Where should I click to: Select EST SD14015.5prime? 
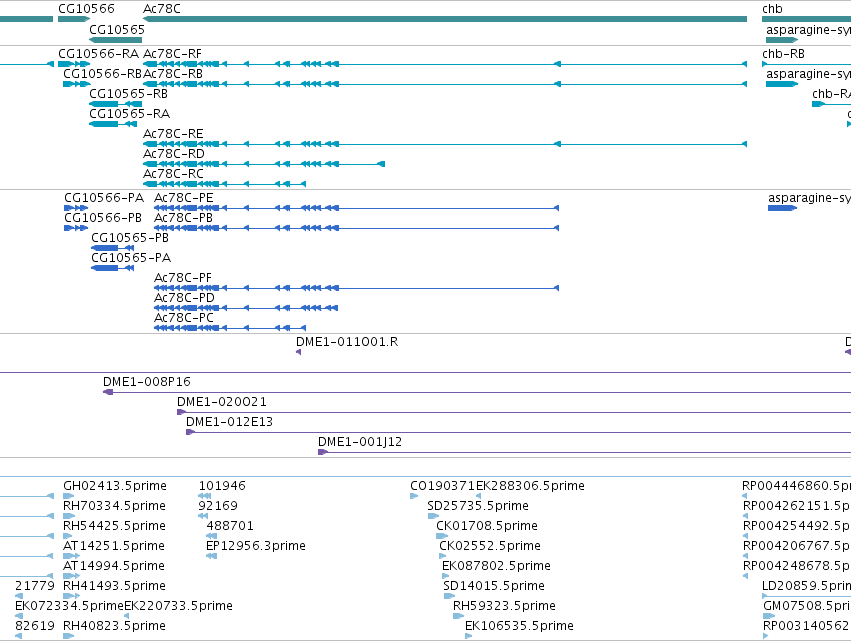click(449, 596)
